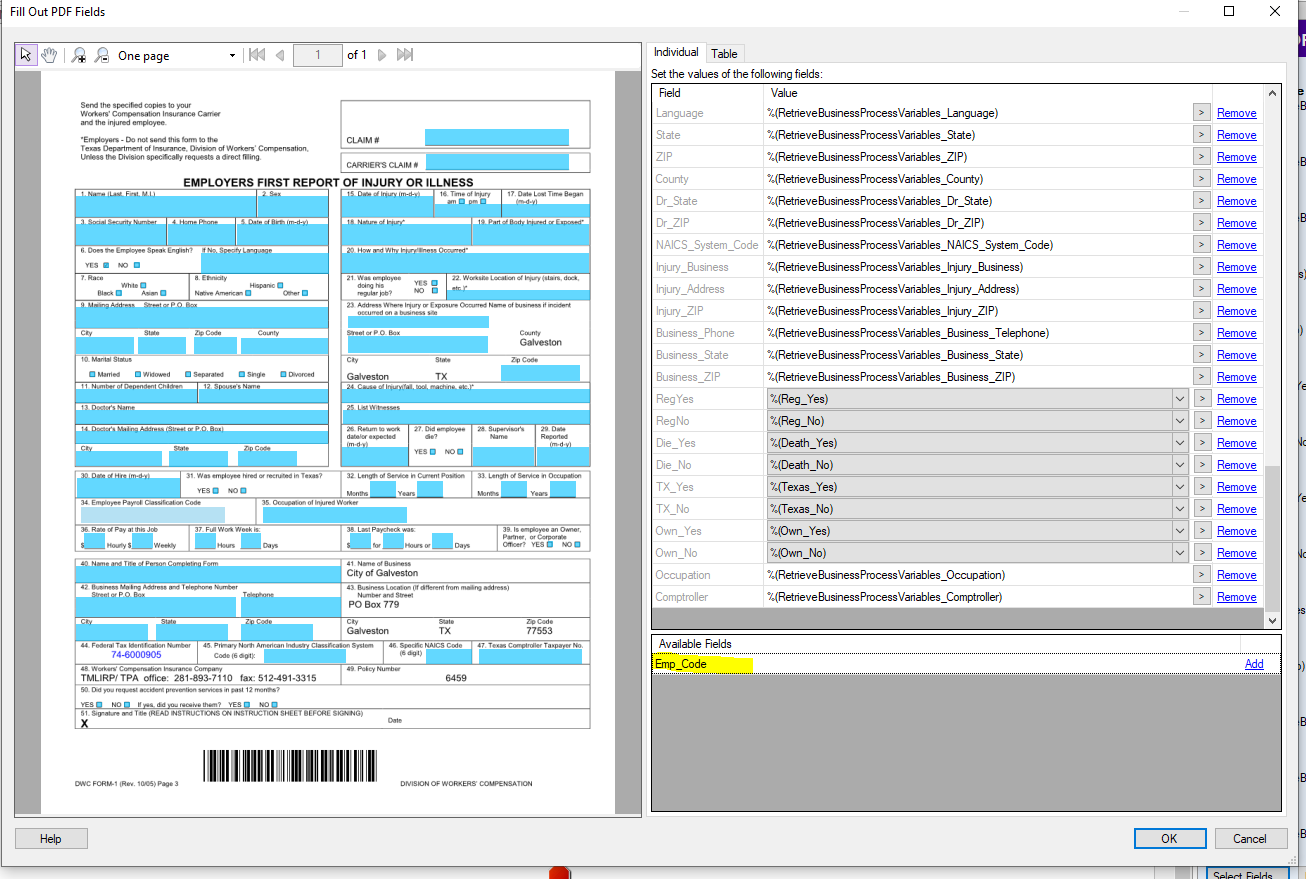Click the zoom in magnifier icon

pyautogui.click(x=79, y=56)
